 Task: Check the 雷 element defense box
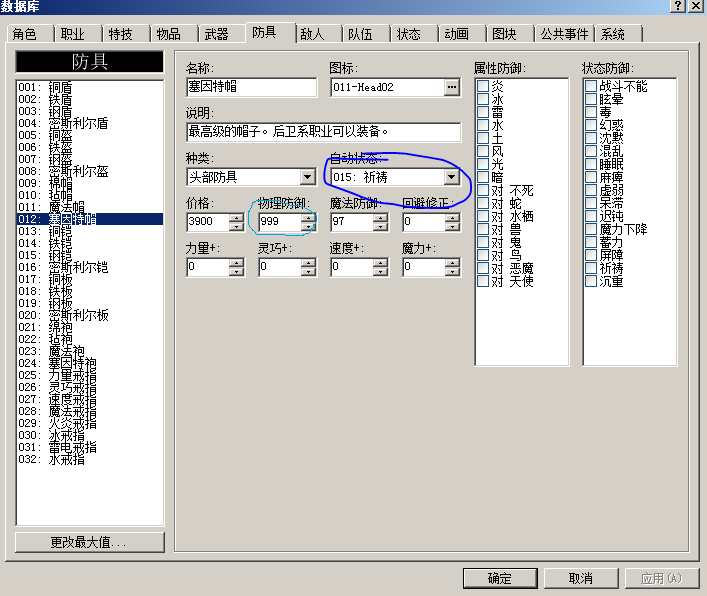(x=483, y=112)
